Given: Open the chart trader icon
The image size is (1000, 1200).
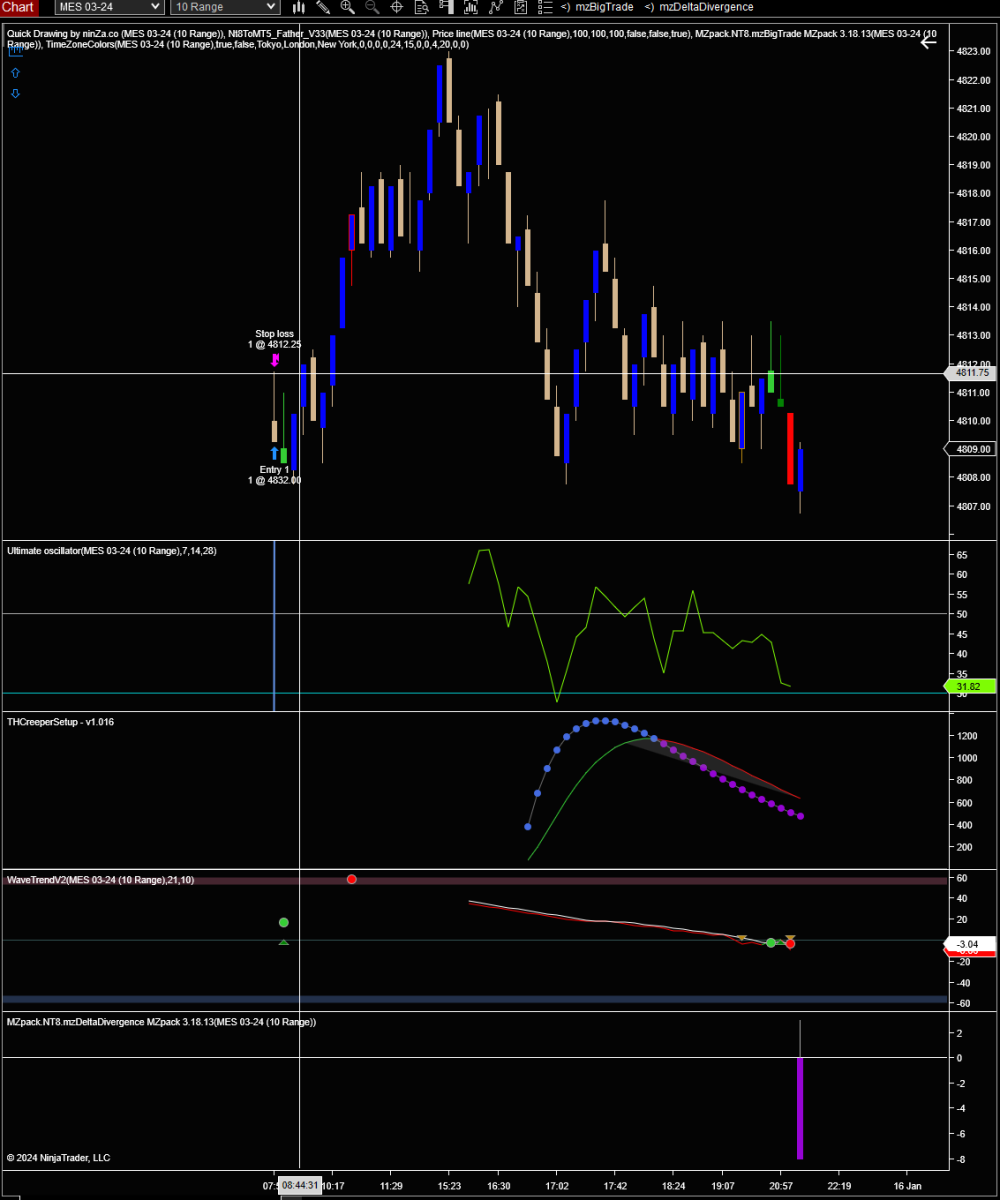Looking at the screenshot, I should point(446,7).
